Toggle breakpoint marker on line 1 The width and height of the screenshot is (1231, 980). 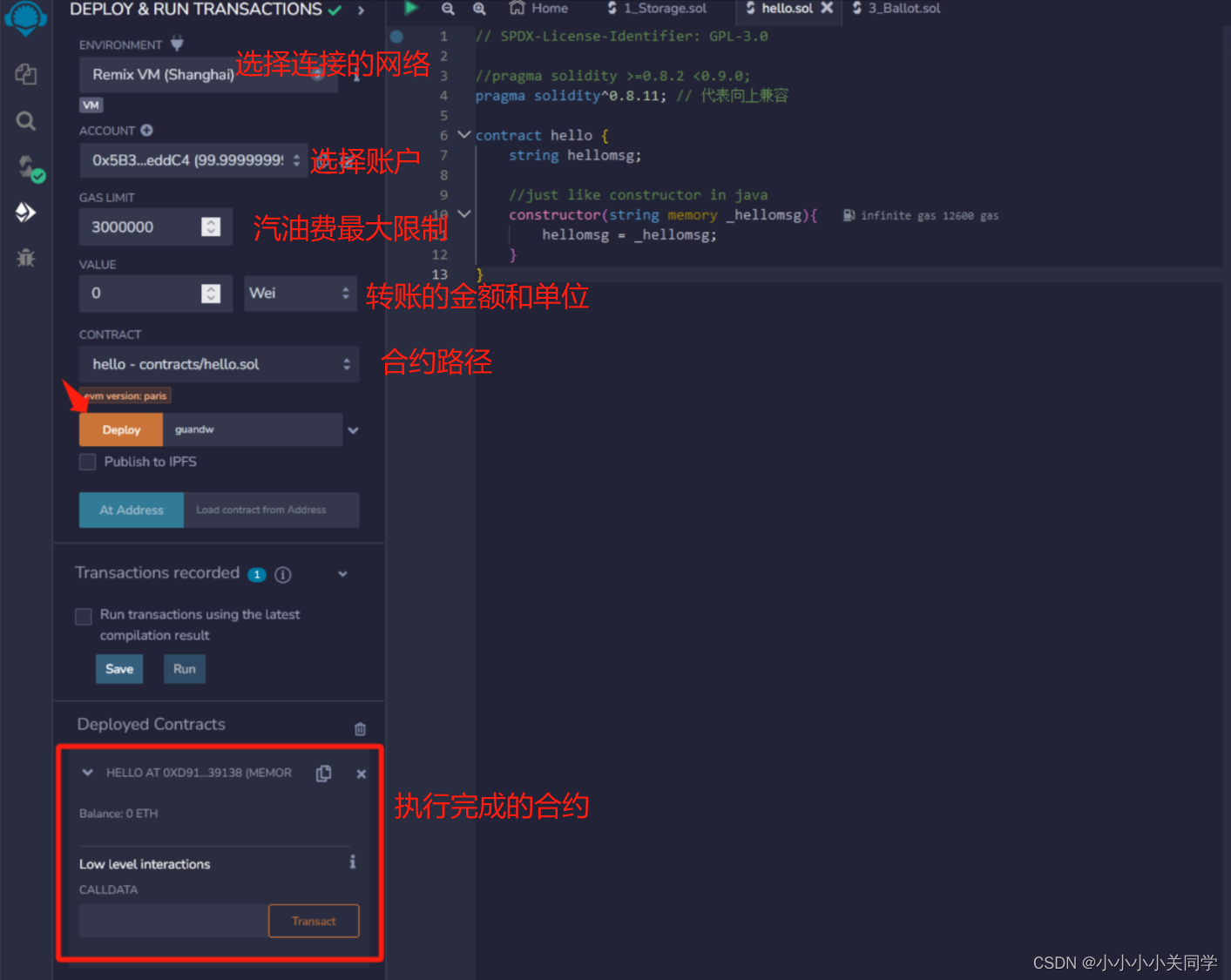[x=396, y=37]
